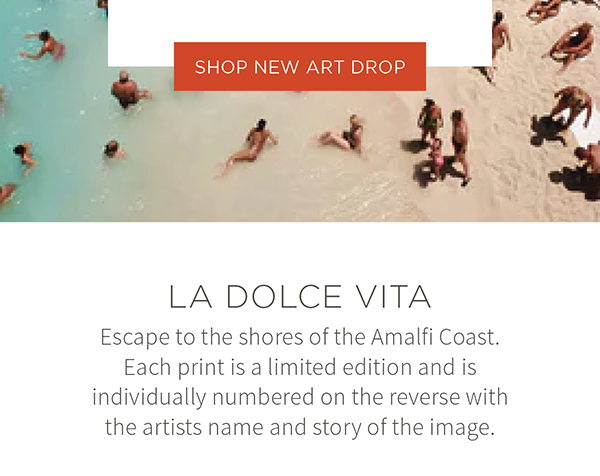Click the blonde woman sitting at shoreline
Viewport: 600px width, 476px height.
(x=341, y=134)
